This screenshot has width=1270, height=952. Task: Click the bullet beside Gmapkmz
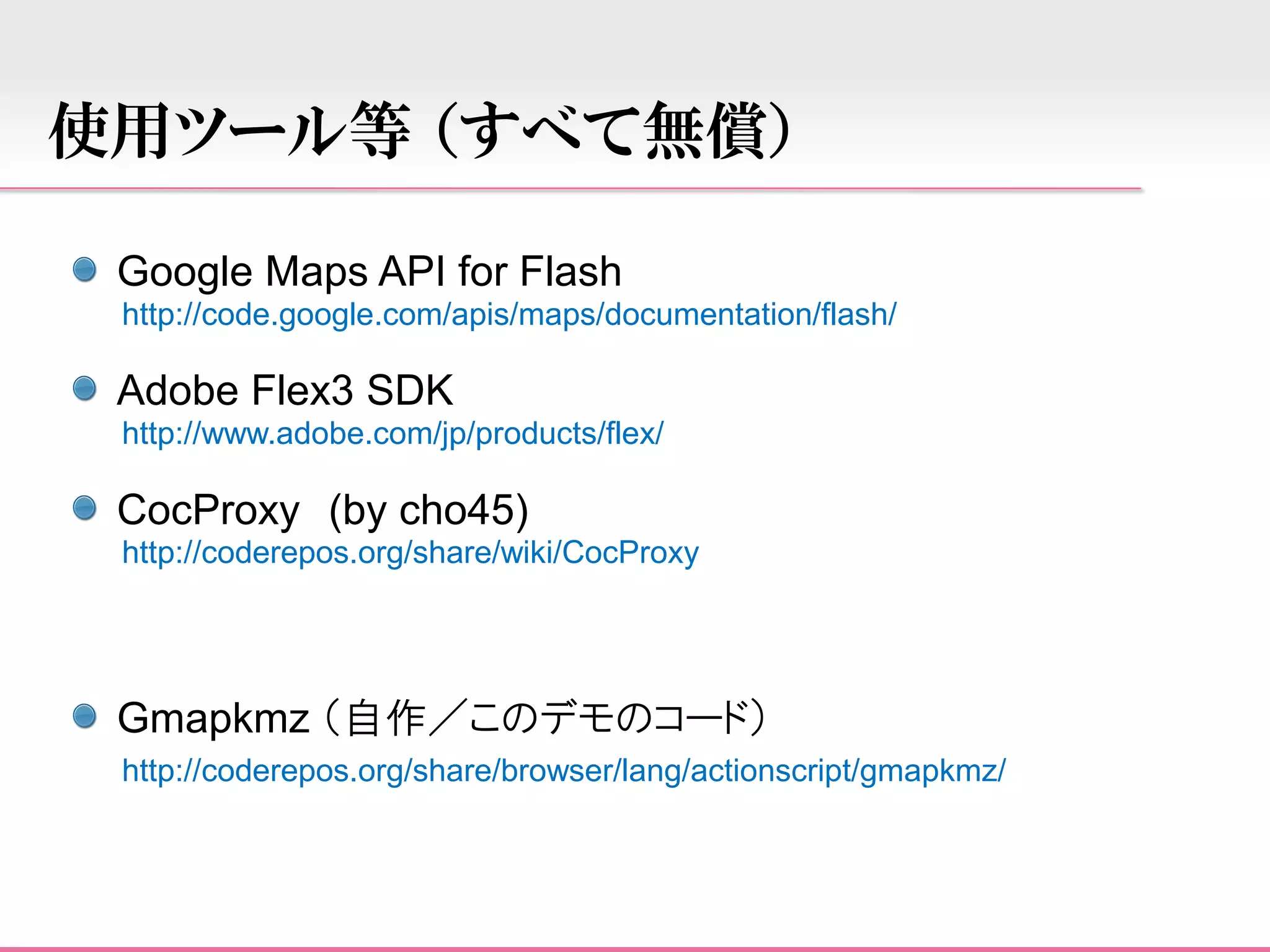click(84, 716)
